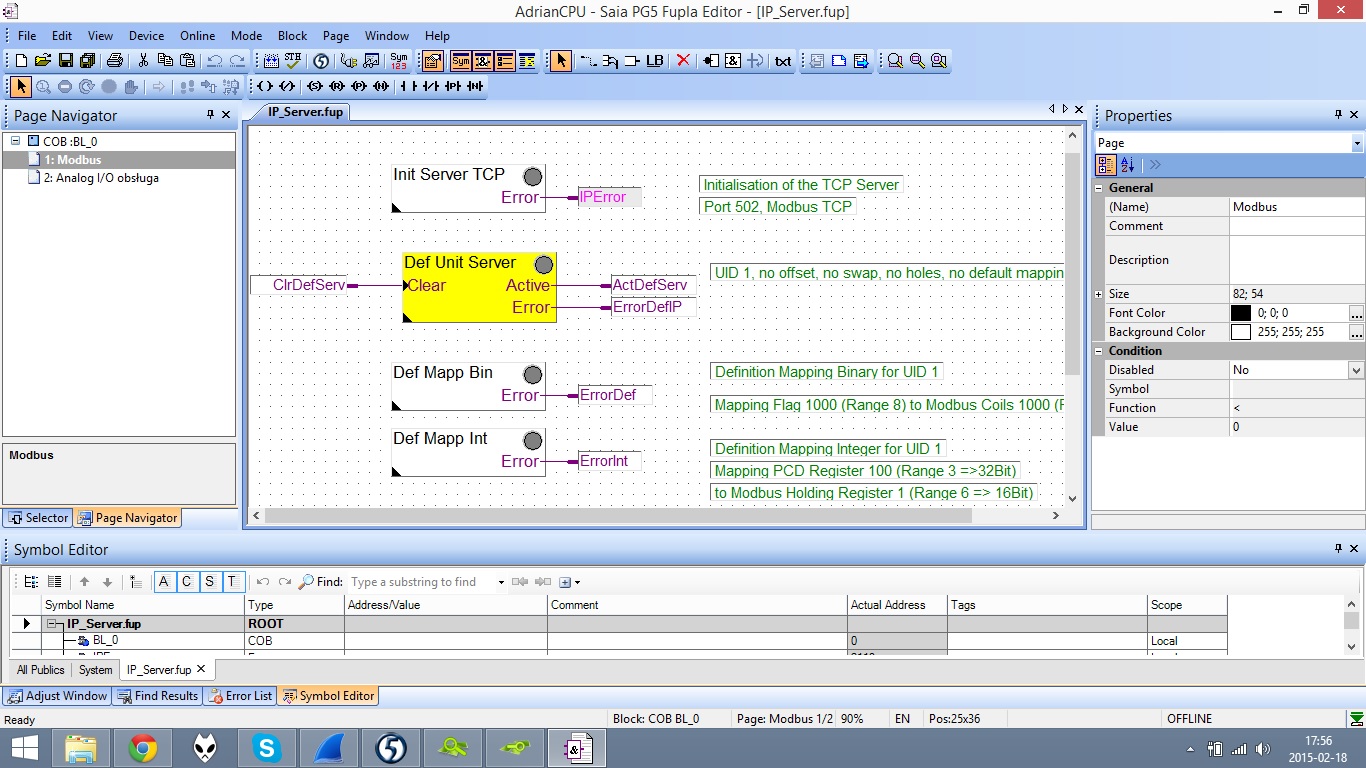Toggle the A filter in Symbol Editor
This screenshot has height=768, width=1366.
pyautogui.click(x=163, y=581)
